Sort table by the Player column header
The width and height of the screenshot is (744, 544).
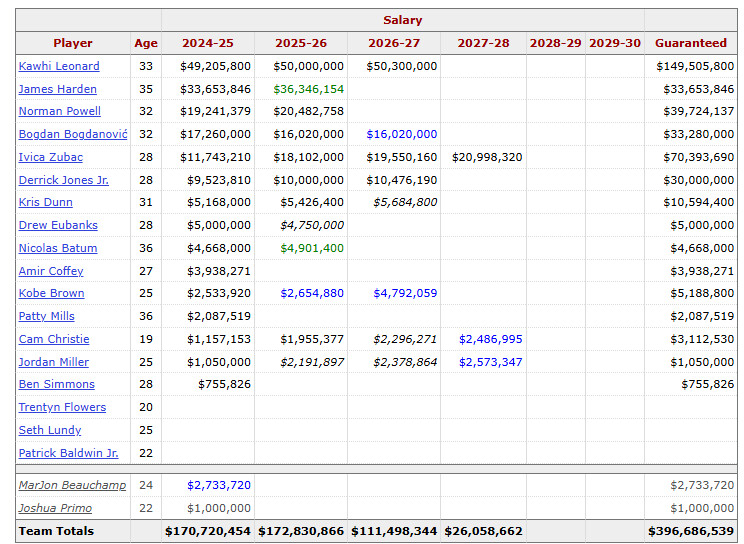coord(72,43)
